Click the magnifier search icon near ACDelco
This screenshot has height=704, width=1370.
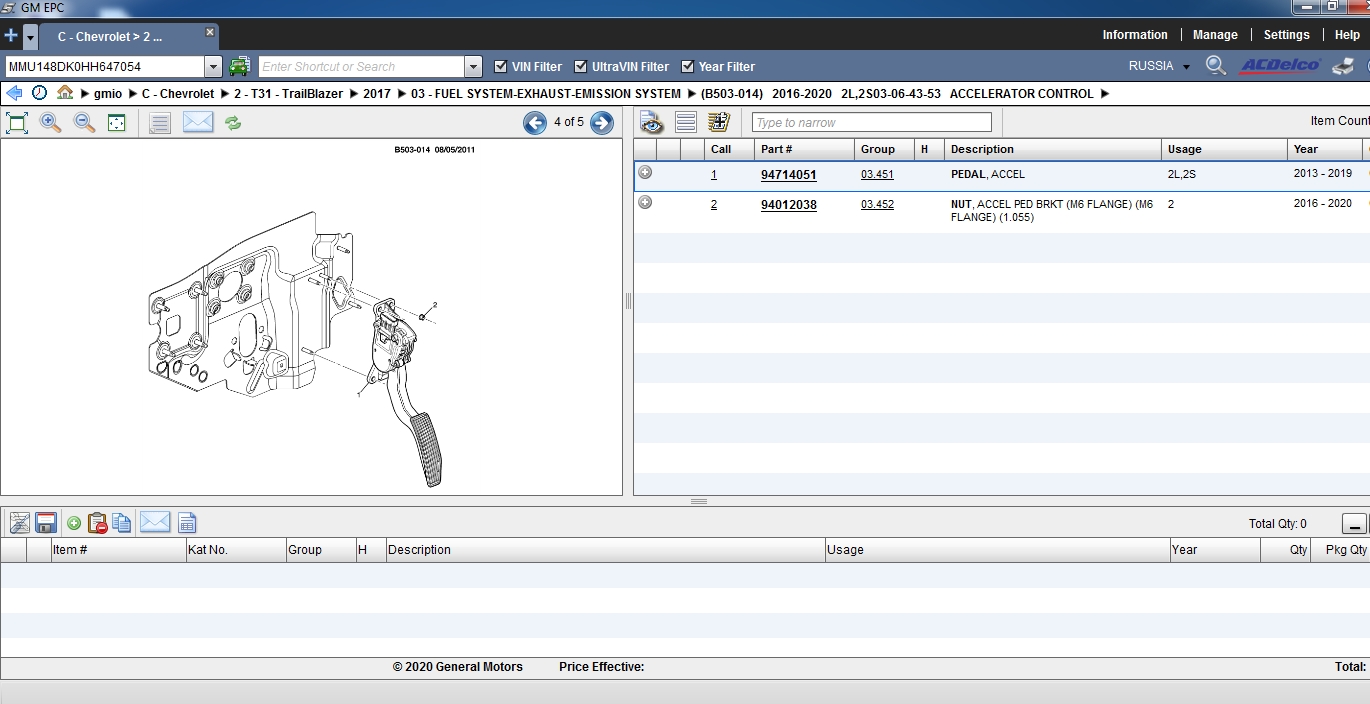coord(1215,66)
